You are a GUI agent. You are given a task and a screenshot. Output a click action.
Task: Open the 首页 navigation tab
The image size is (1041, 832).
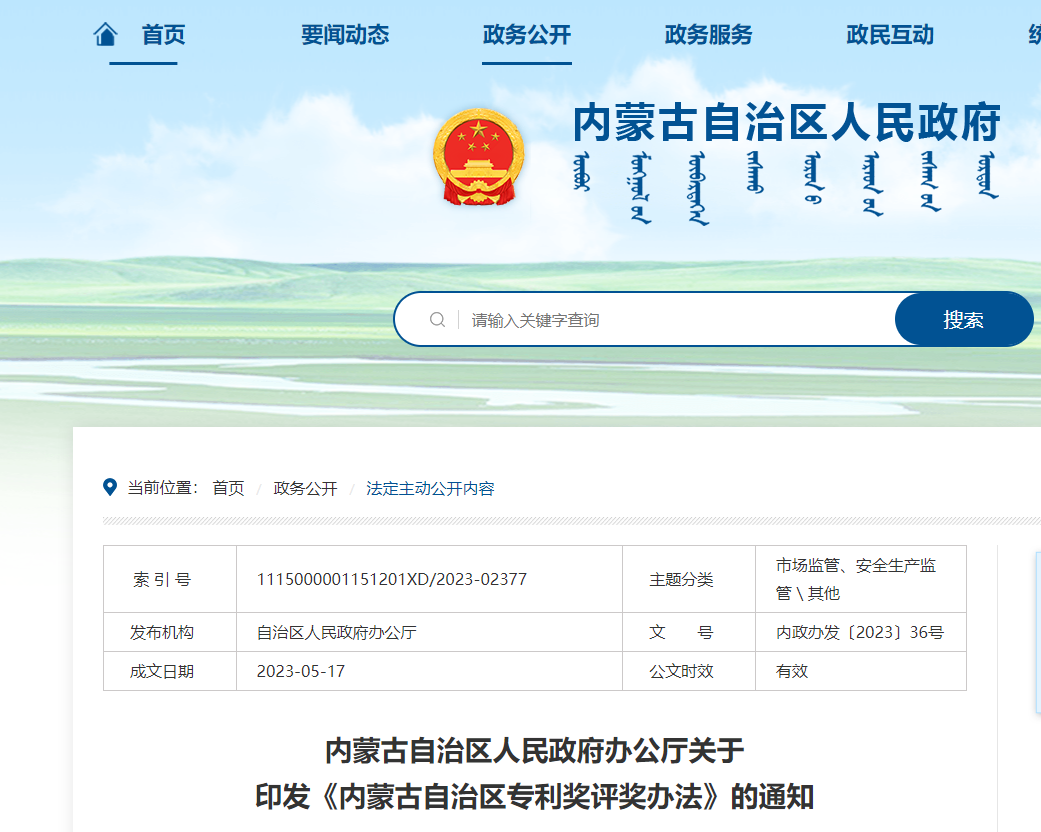click(163, 35)
